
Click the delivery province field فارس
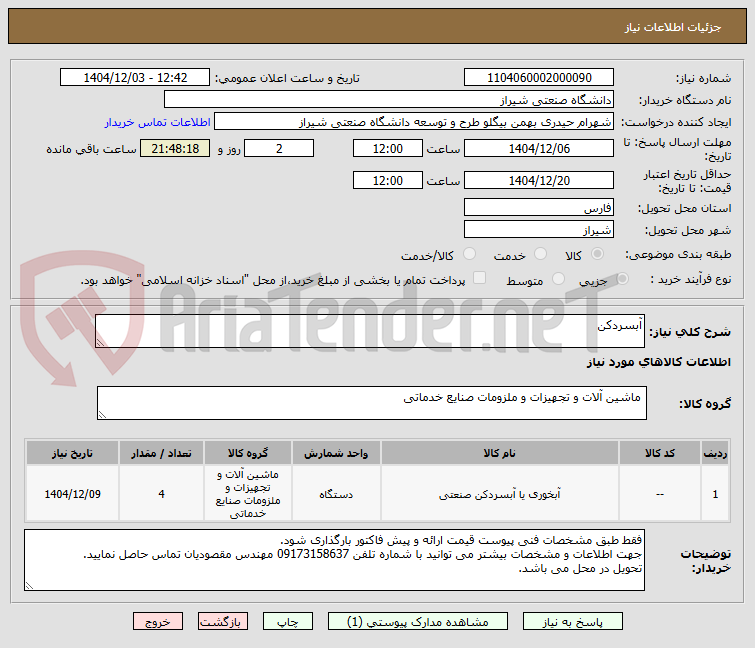[x=539, y=207]
